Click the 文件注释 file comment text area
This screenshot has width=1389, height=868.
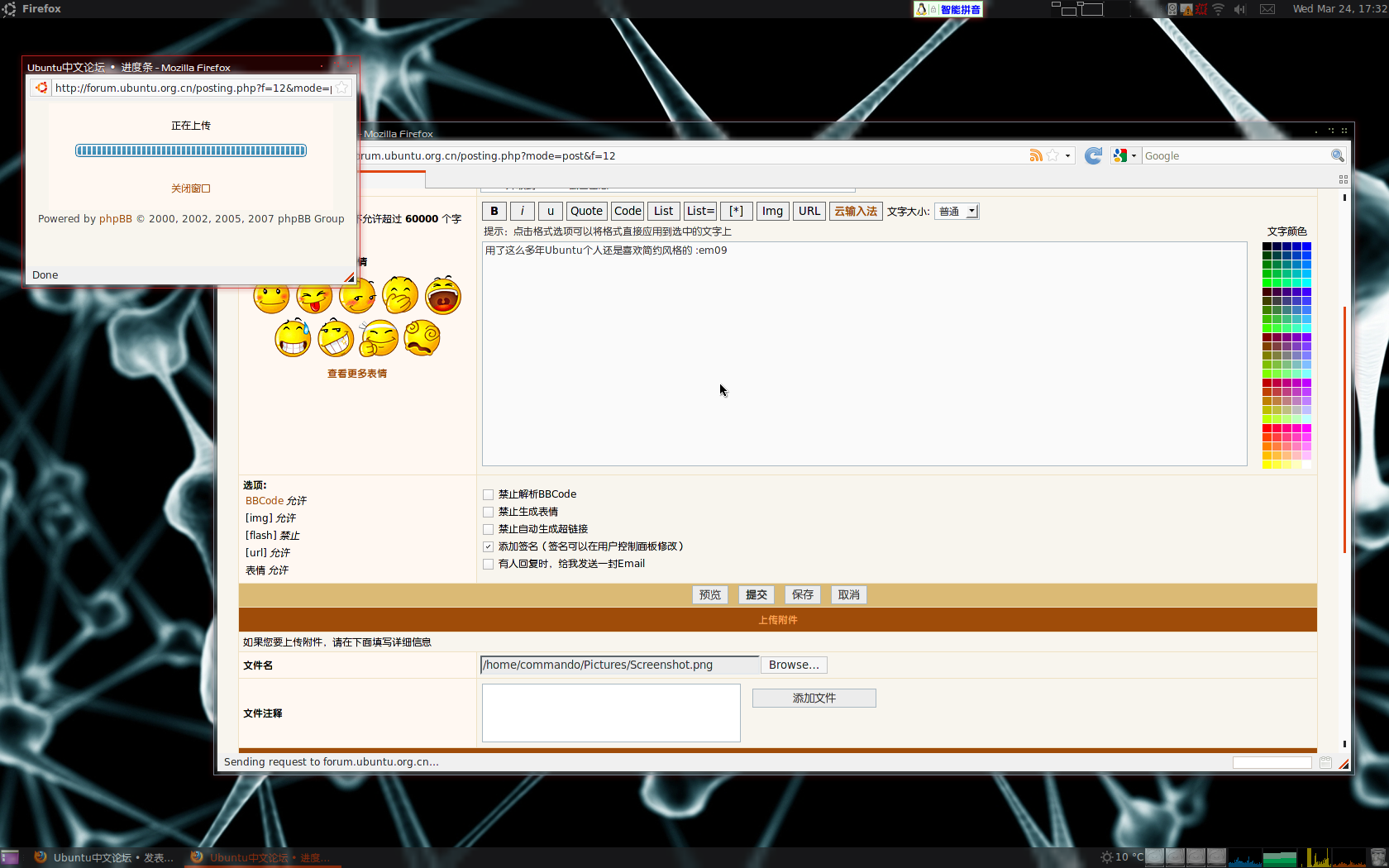[611, 713]
